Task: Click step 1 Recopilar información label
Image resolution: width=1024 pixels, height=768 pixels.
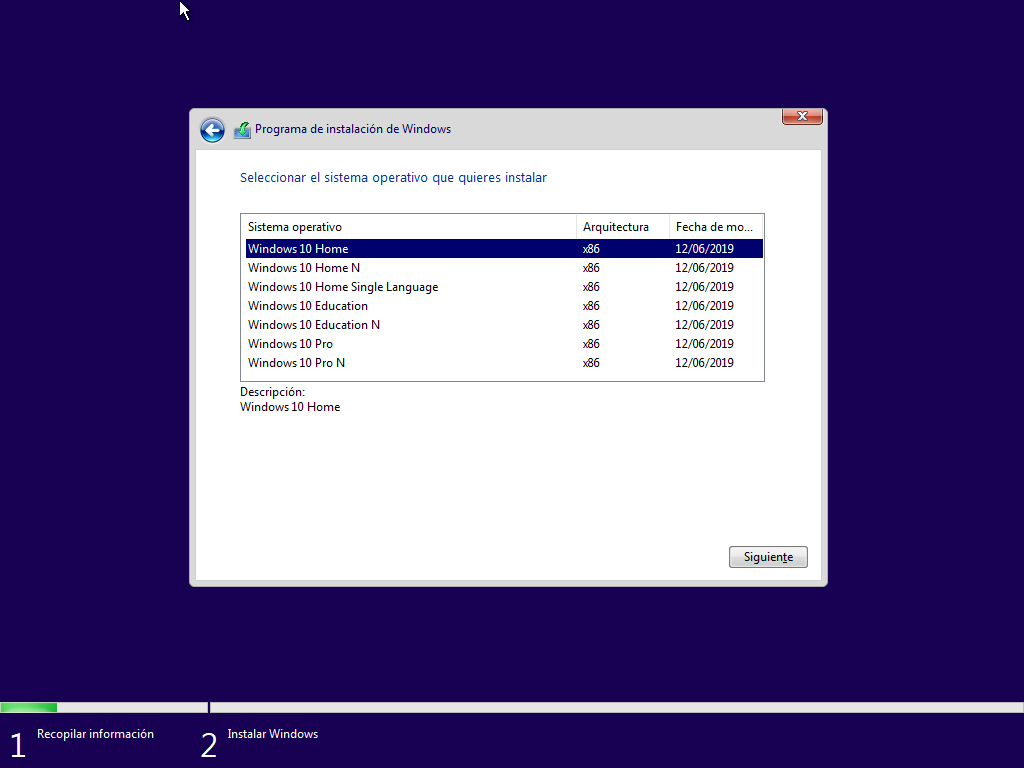Action: coord(95,734)
